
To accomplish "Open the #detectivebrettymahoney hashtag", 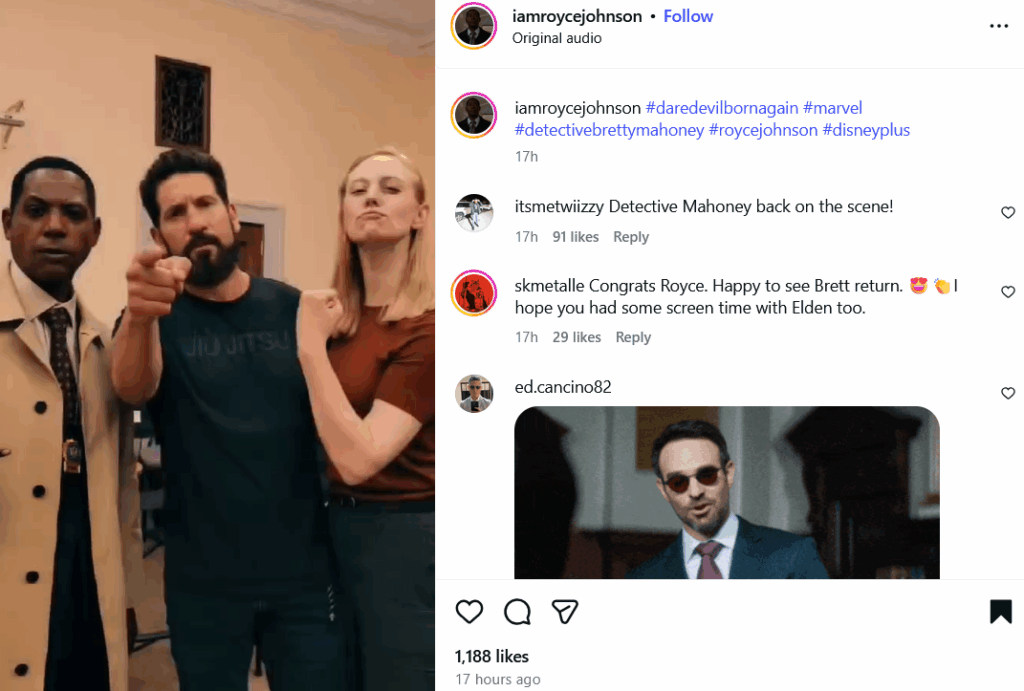I will 609,130.
